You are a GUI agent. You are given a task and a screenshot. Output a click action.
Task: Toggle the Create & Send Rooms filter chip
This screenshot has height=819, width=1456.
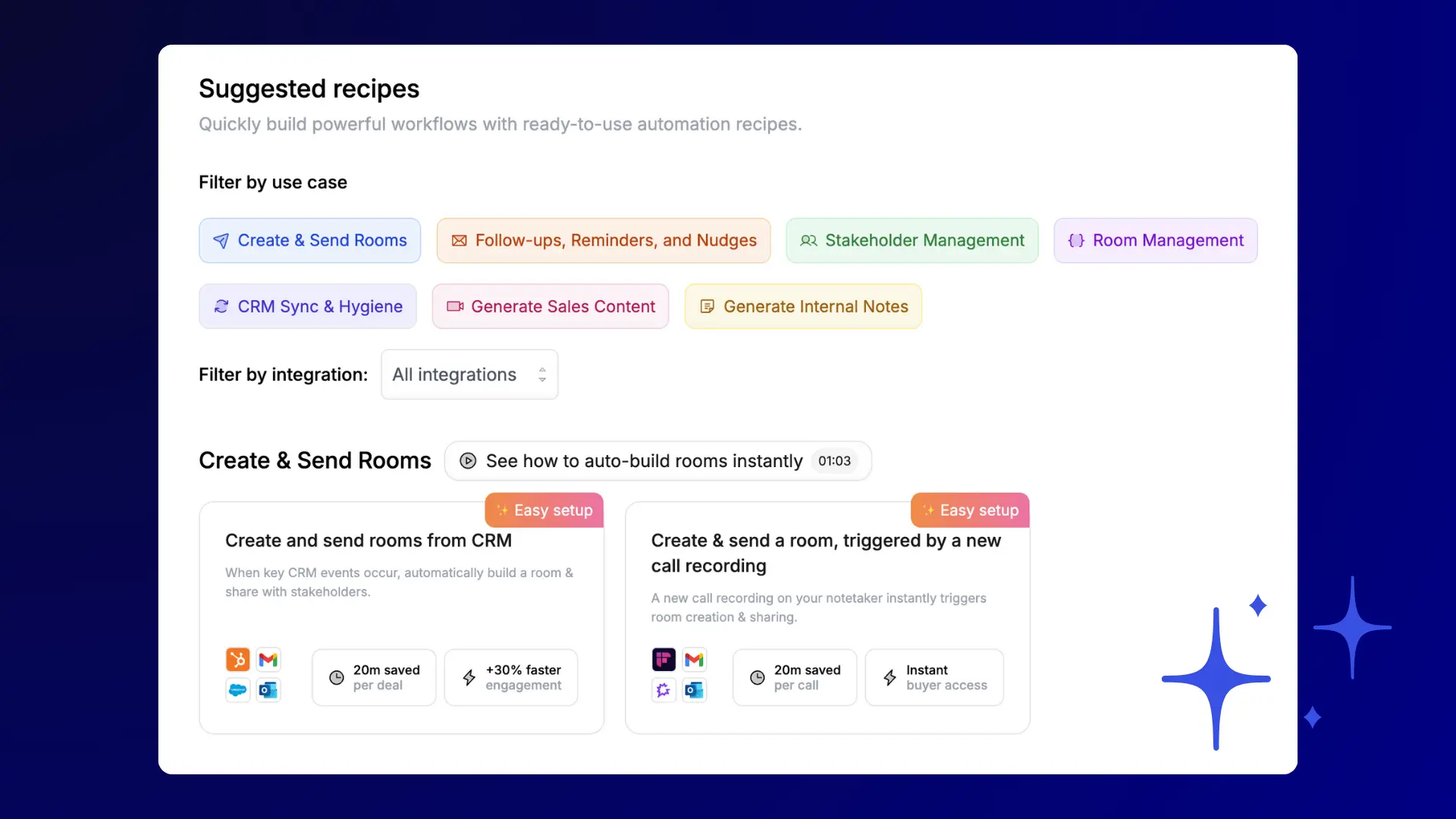pyautogui.click(x=309, y=240)
